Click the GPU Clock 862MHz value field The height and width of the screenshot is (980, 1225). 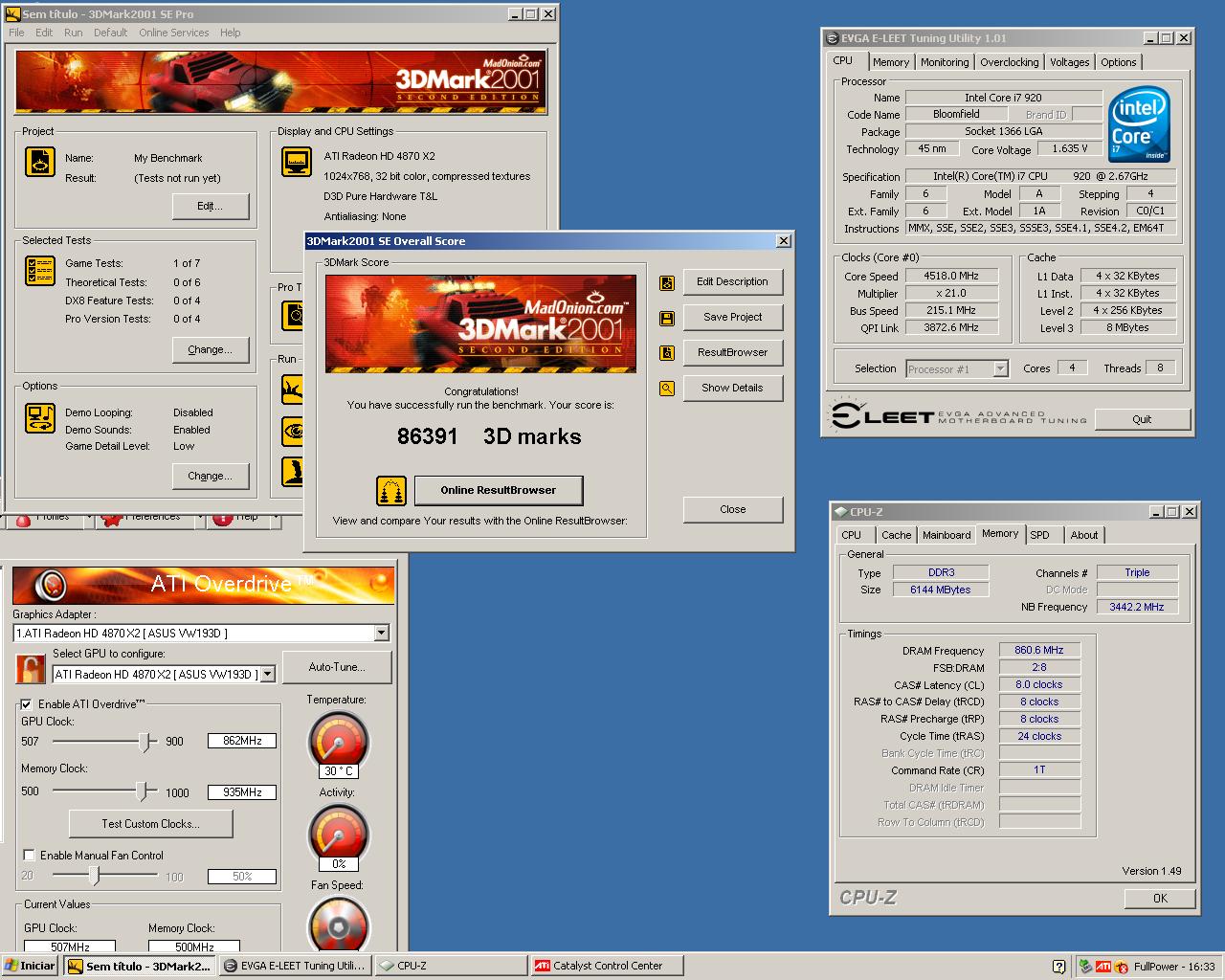point(242,741)
